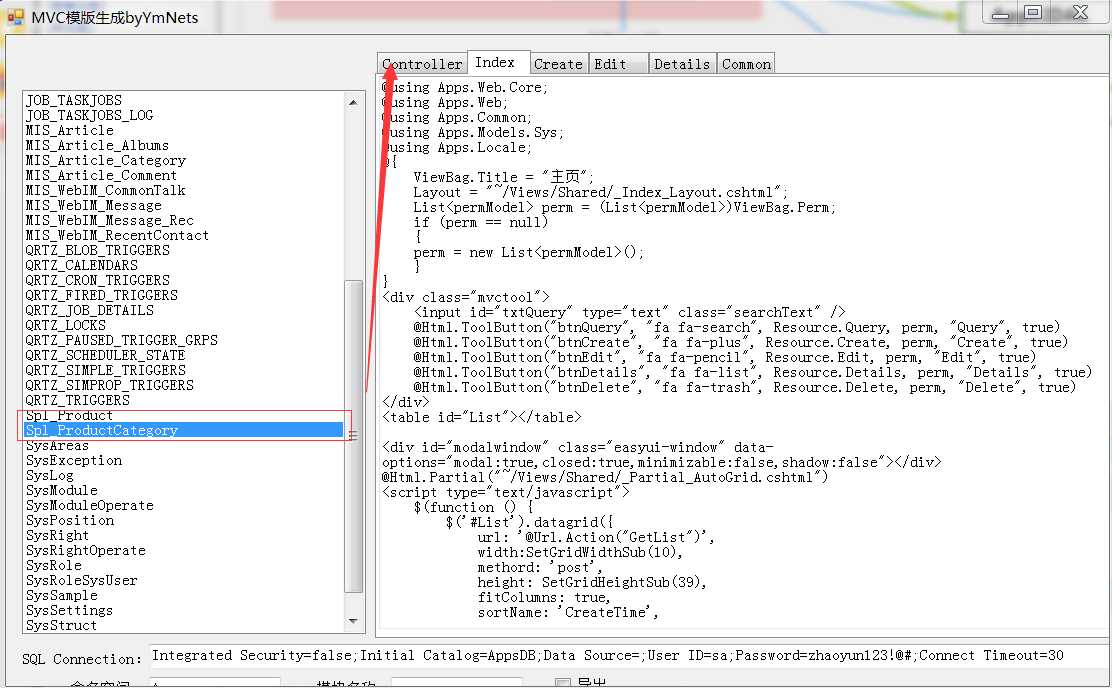Click the table list scroll-up arrow
This screenshot has width=1112, height=688.
[353, 103]
